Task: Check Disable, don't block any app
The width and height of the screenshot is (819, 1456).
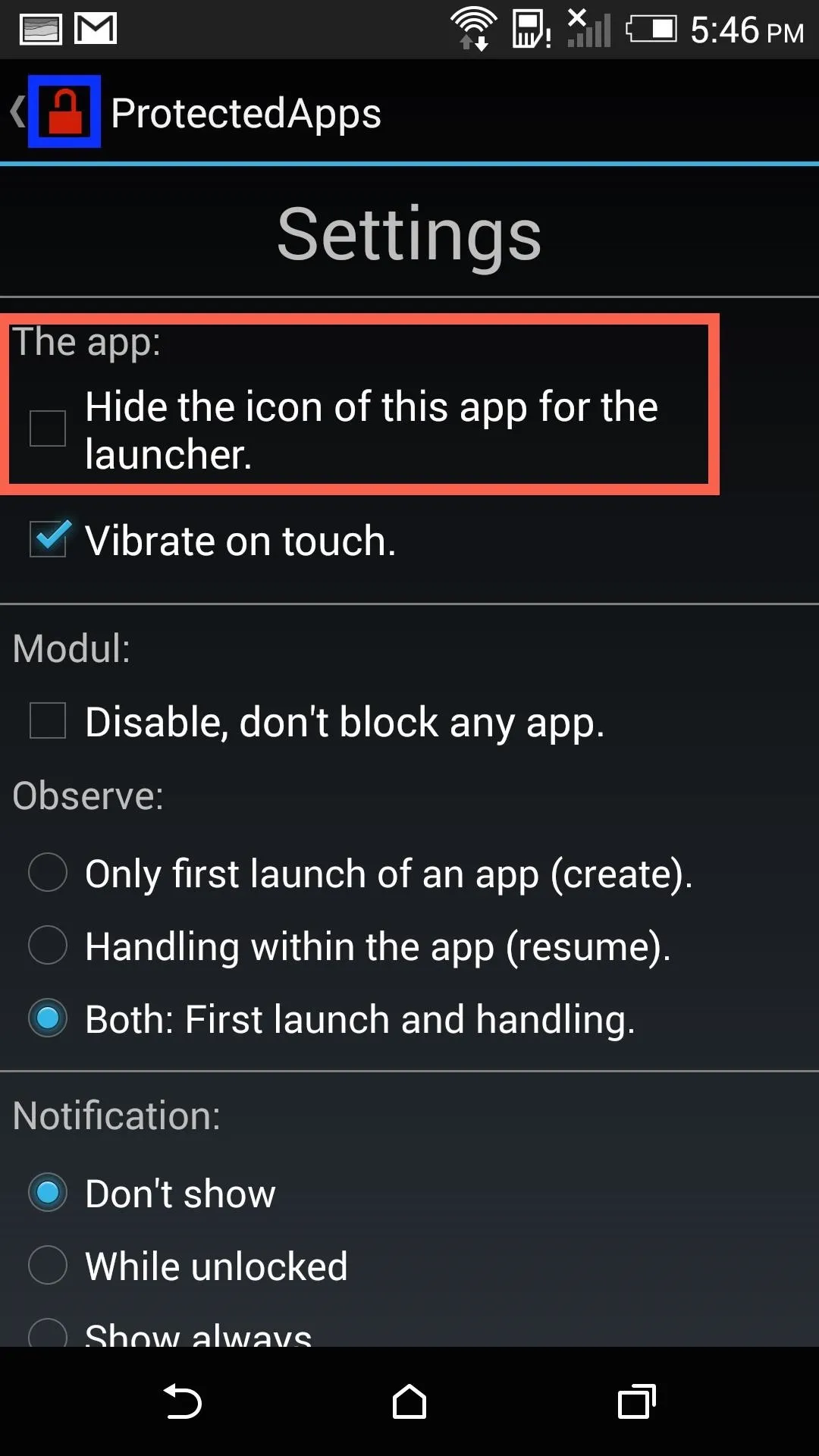Action: tap(48, 720)
